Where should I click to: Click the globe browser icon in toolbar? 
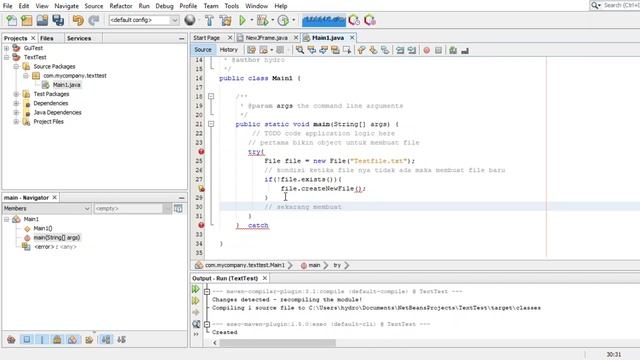pos(190,20)
